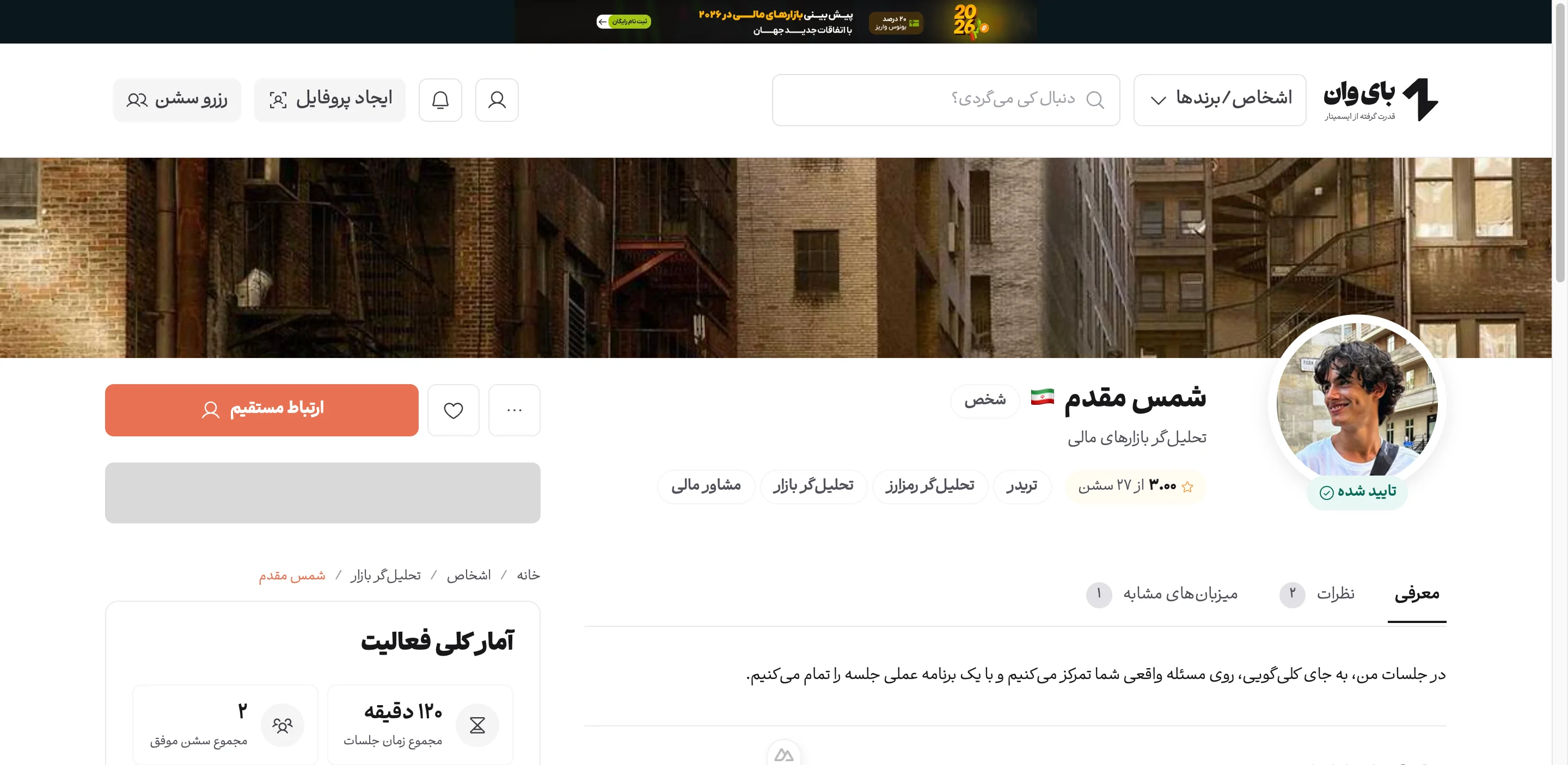The image size is (1568, 765).
Task: Select the مشاور مالی tag
Action: pyautogui.click(x=706, y=486)
